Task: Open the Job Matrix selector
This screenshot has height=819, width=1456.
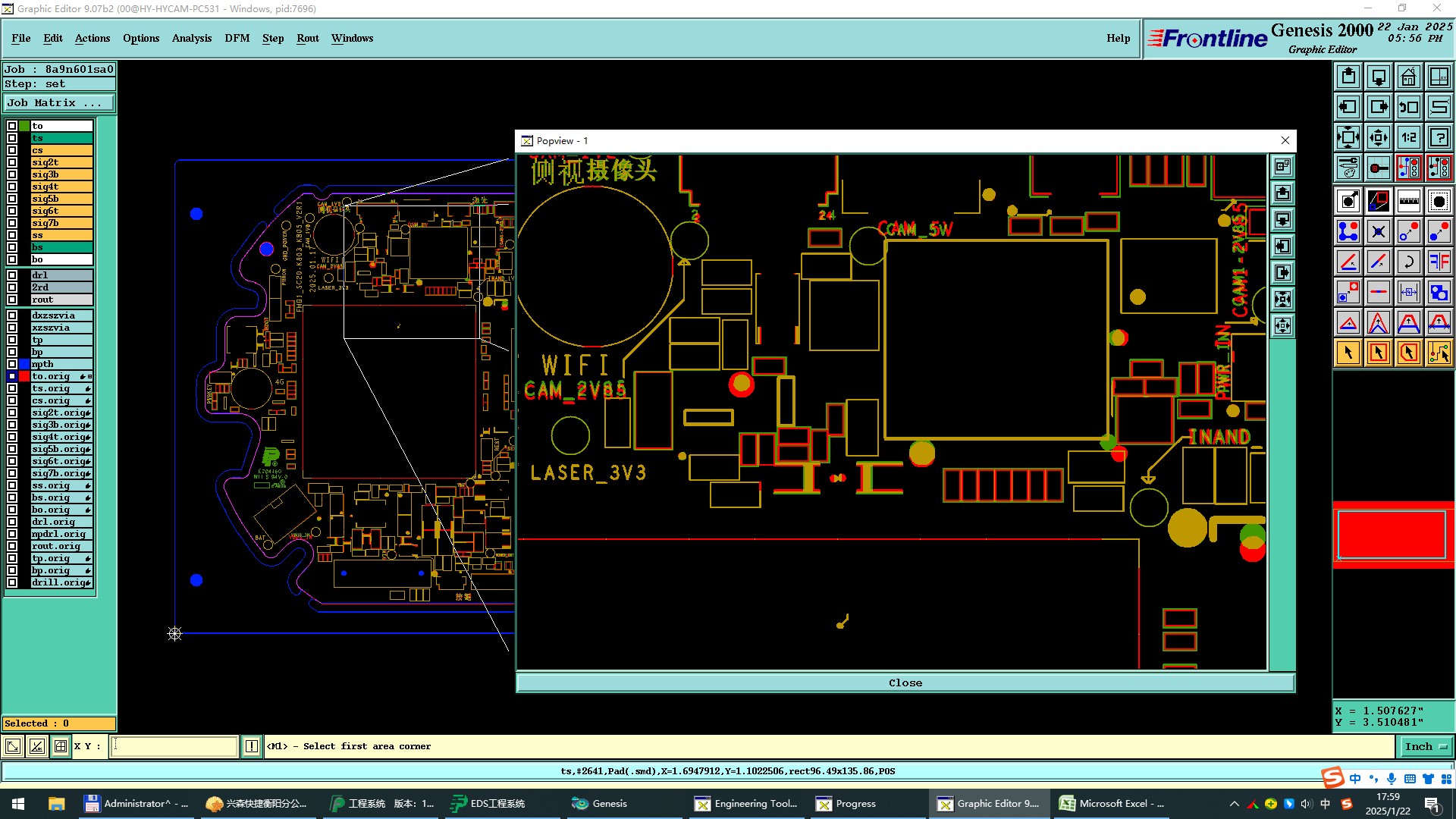Action: 59,103
